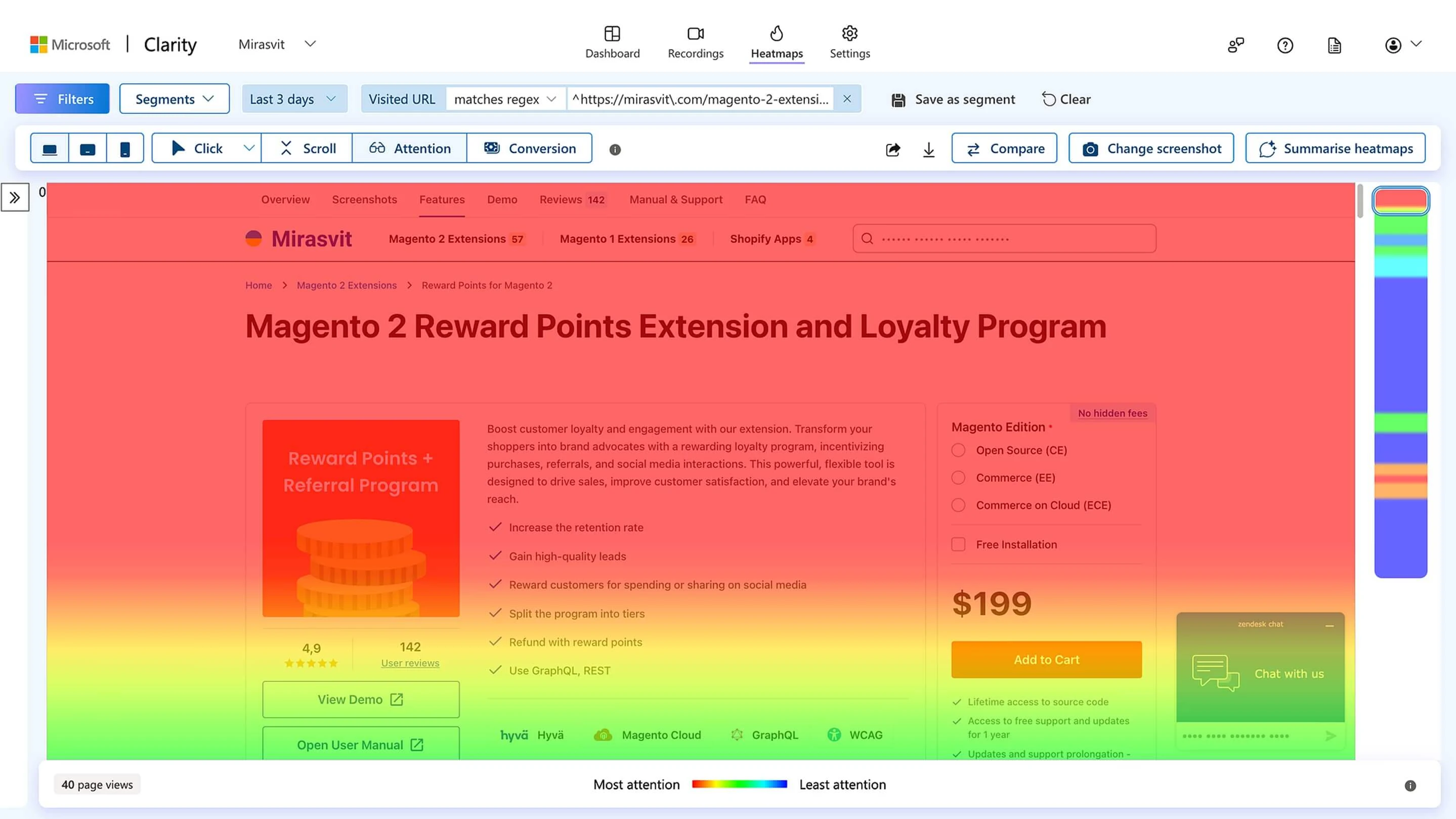
Task: Open the Dashboard panel
Action: (612, 42)
